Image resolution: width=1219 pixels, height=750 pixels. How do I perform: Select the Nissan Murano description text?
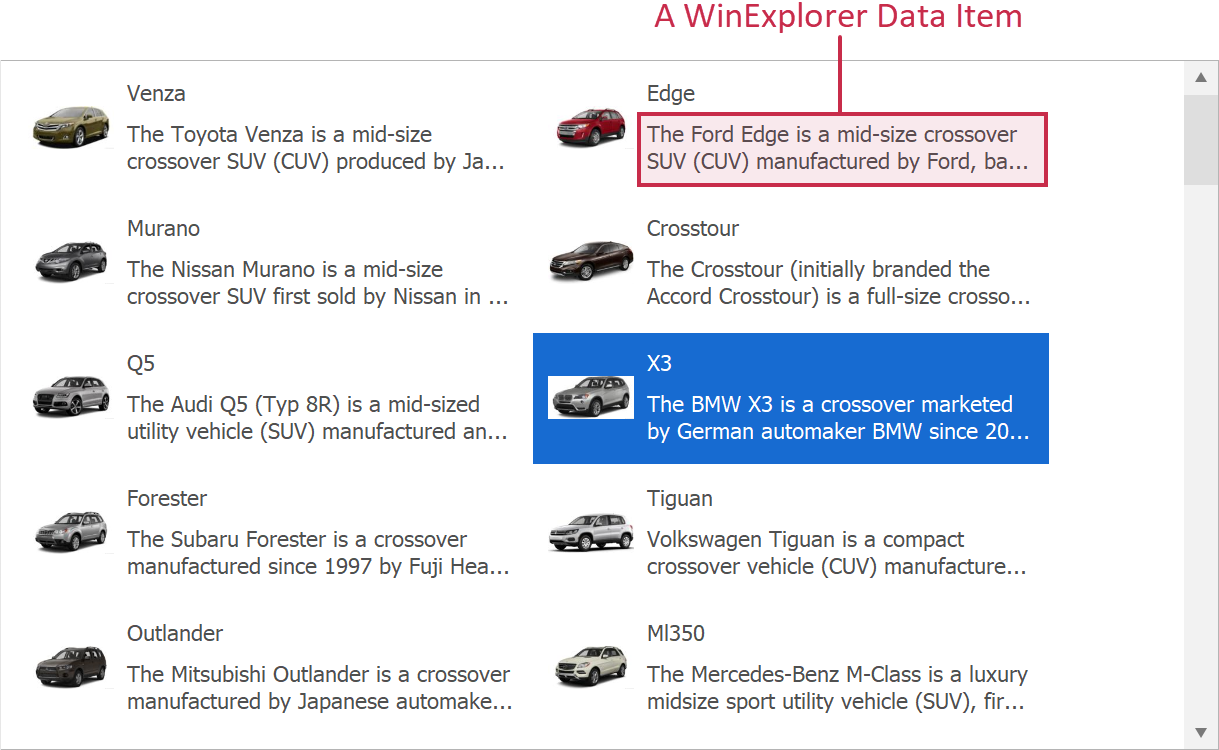[x=318, y=283]
